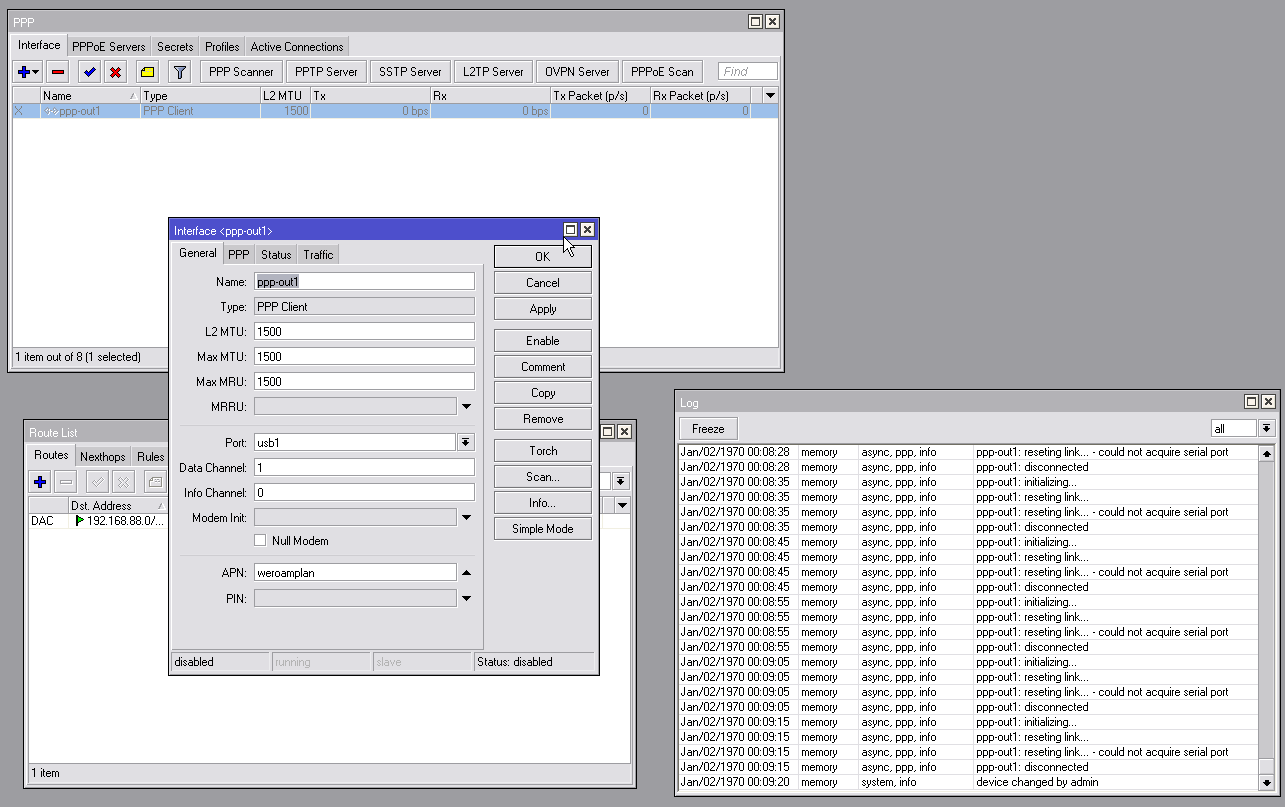Collapse the APN field with the up arrow
1285x807 pixels.
point(466,573)
